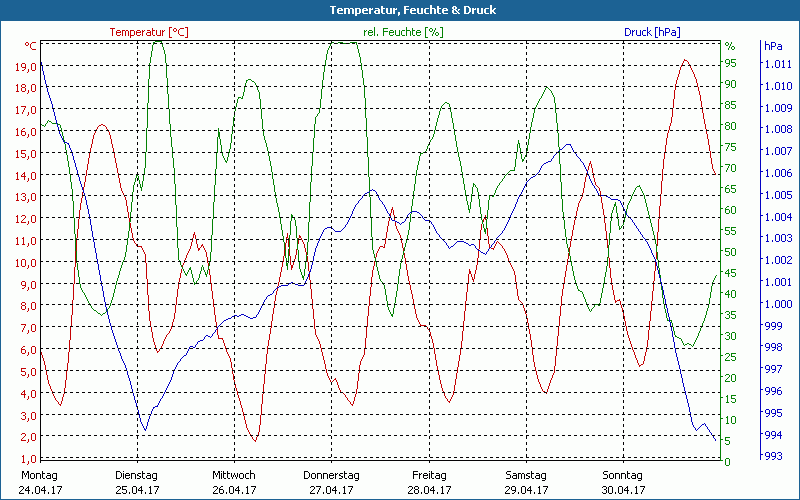
Task: Select the green rel. Feuchte [%] legend label
Action: pyautogui.click(x=403, y=32)
